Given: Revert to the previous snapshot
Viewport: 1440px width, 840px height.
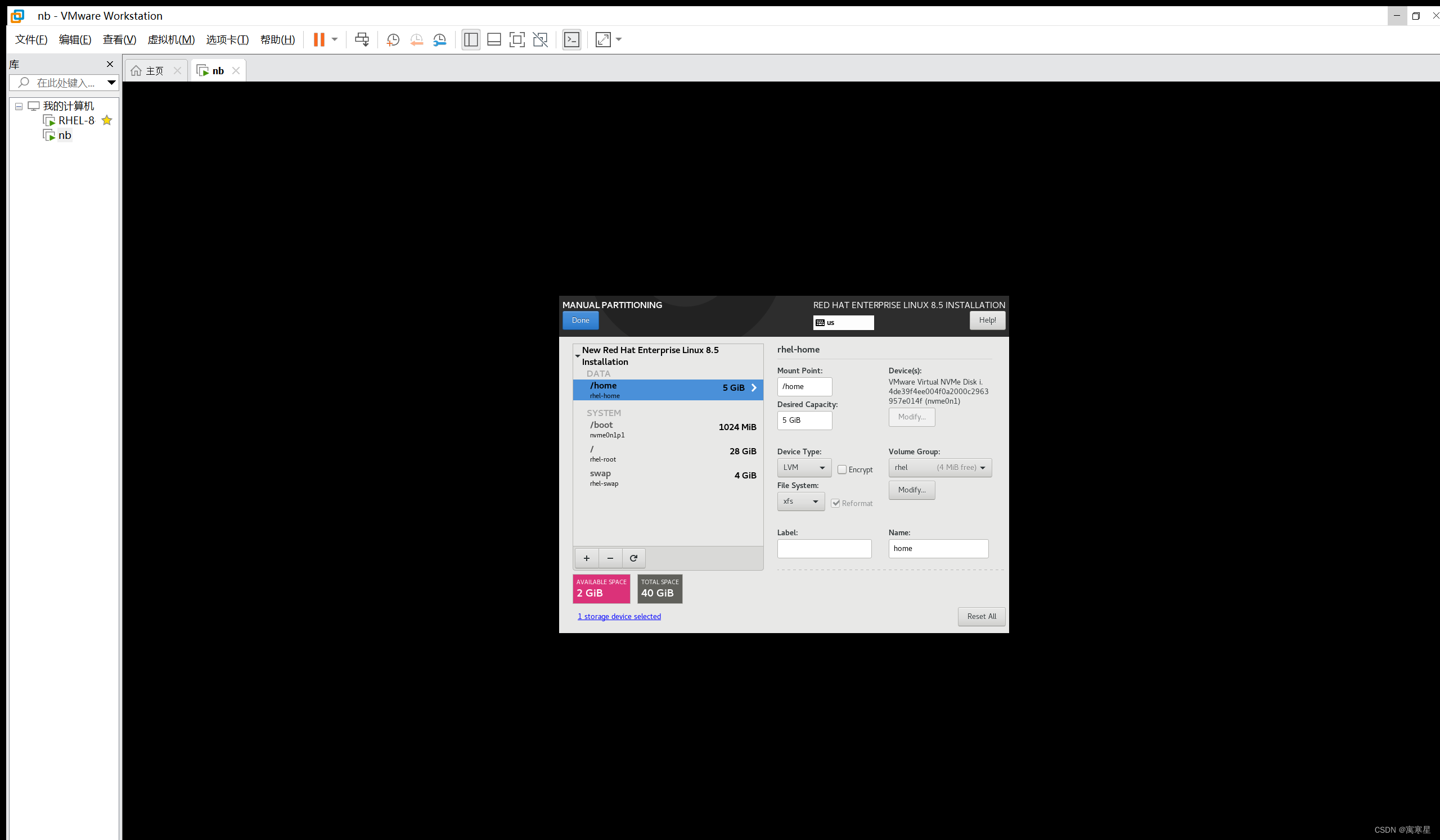Looking at the screenshot, I should point(417,39).
